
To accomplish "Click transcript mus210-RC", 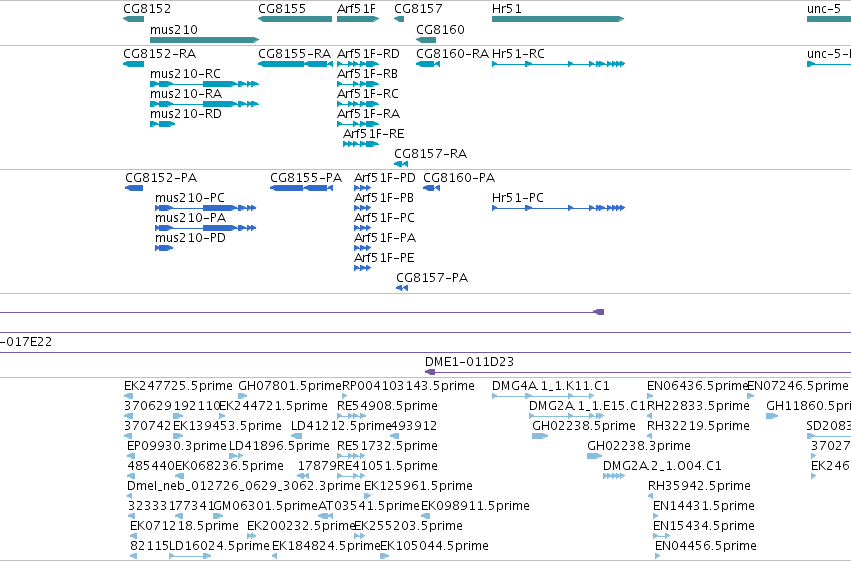I will 185,74.
